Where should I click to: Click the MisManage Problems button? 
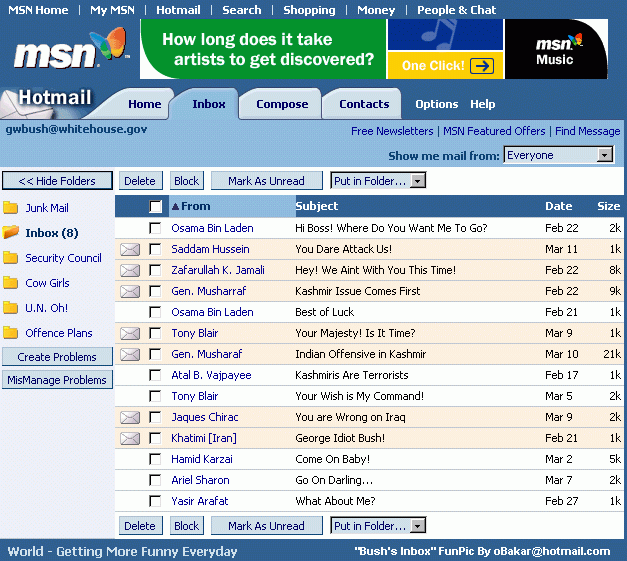[57, 380]
